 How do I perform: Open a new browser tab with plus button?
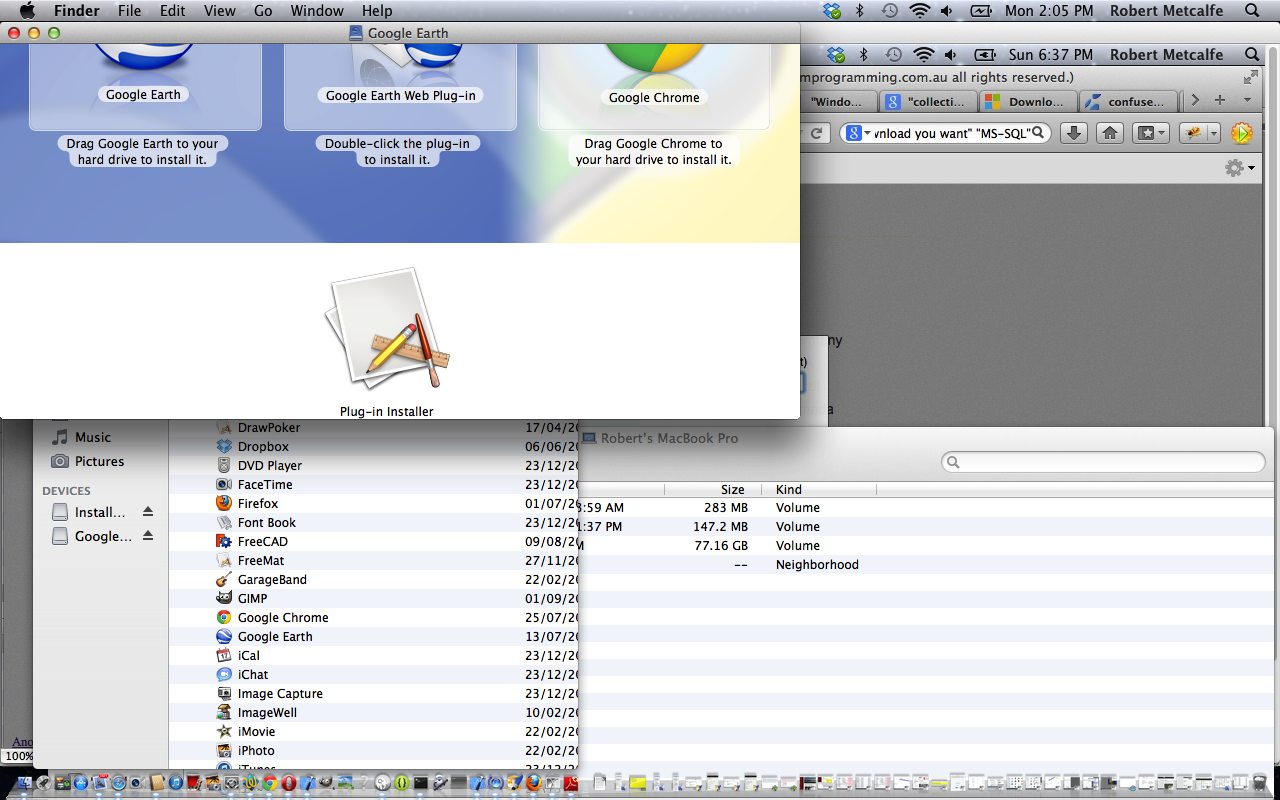1219,100
